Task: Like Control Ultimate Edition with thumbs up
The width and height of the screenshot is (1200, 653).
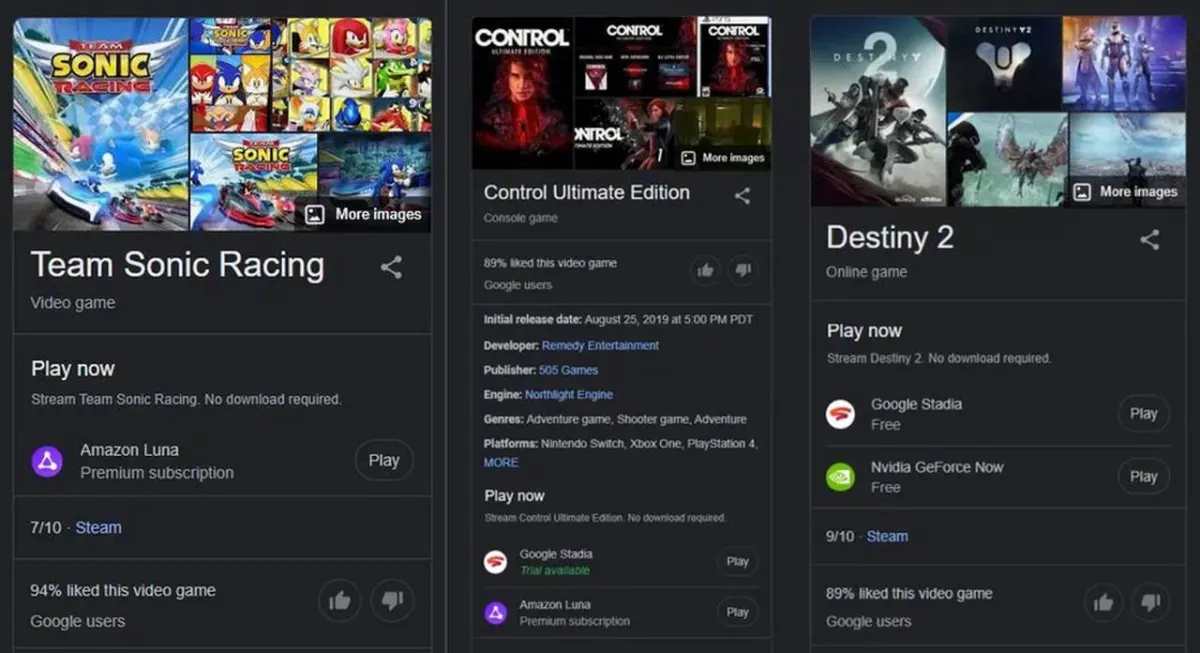Action: pyautogui.click(x=706, y=270)
